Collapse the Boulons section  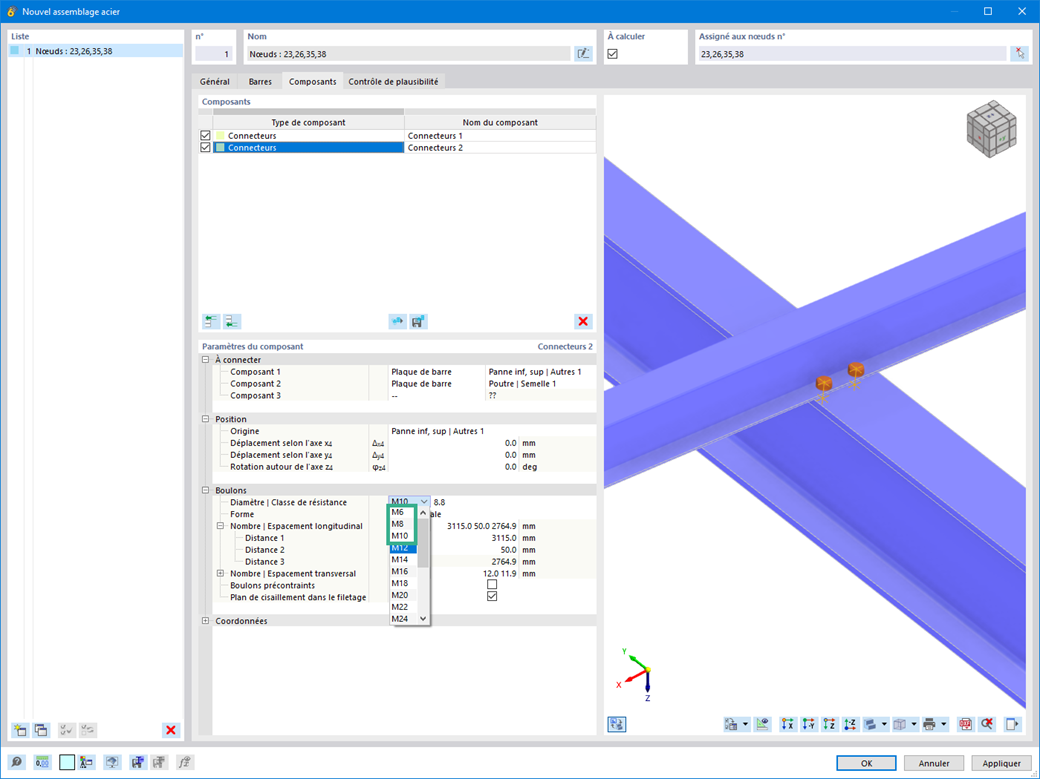click(x=206, y=490)
